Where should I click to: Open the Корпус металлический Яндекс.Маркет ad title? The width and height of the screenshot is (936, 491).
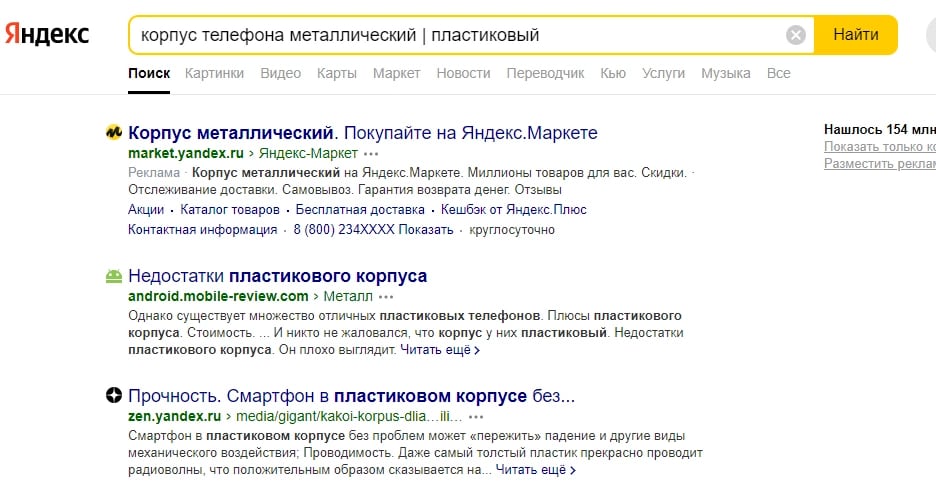tap(362, 132)
